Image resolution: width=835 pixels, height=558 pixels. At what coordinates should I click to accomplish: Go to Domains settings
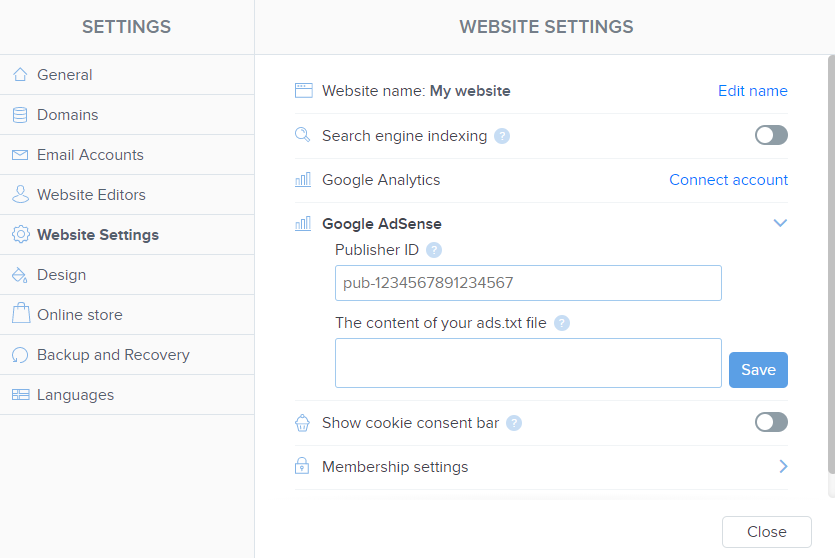coord(127,114)
